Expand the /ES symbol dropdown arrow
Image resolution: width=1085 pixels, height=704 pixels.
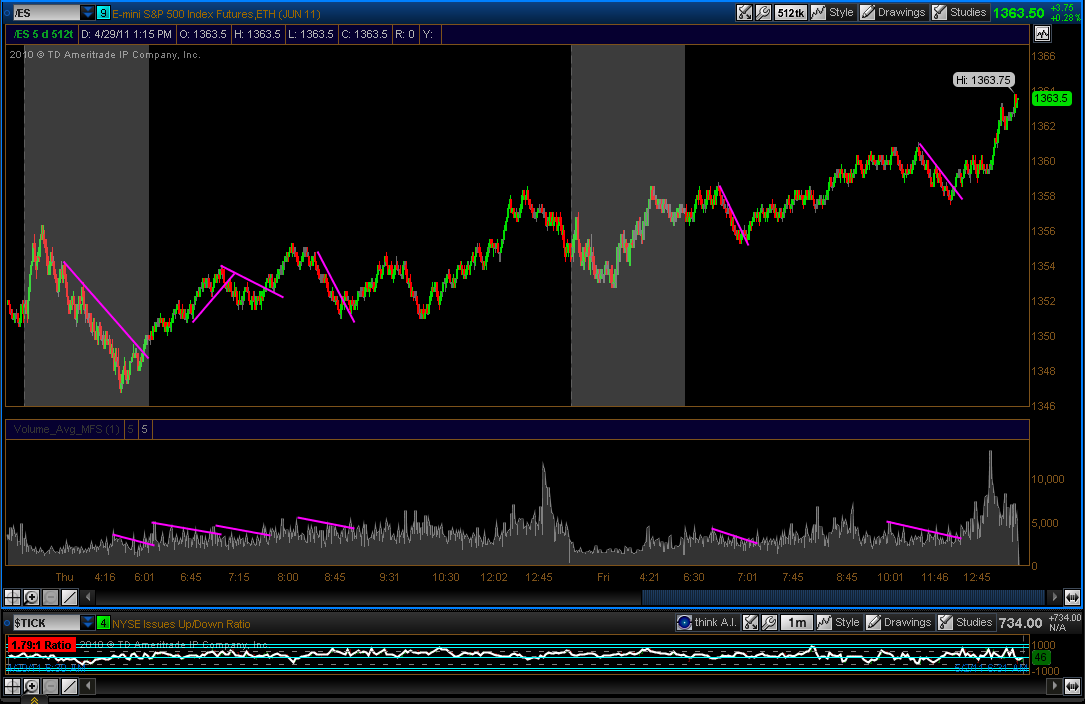(88, 13)
